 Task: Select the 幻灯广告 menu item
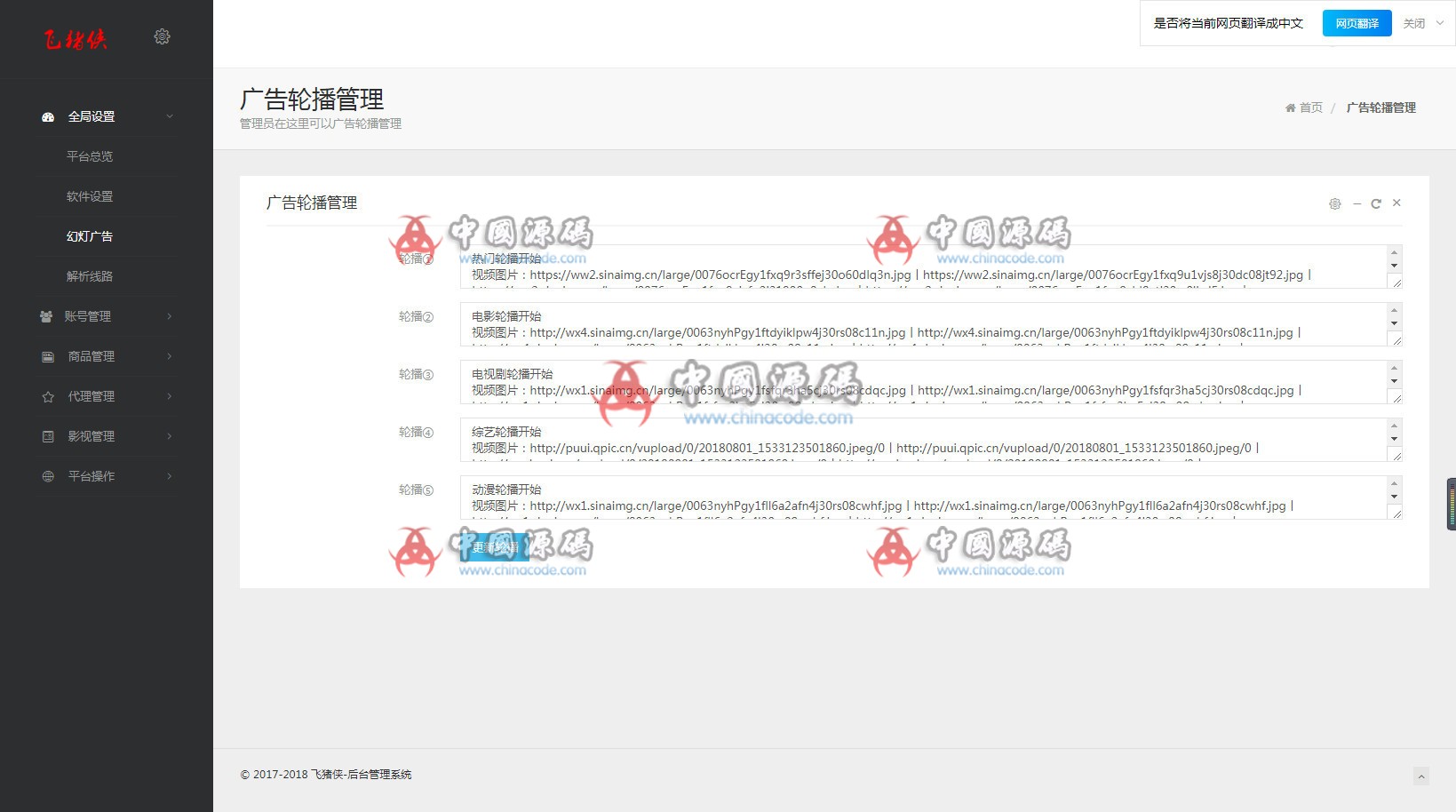coord(91,236)
